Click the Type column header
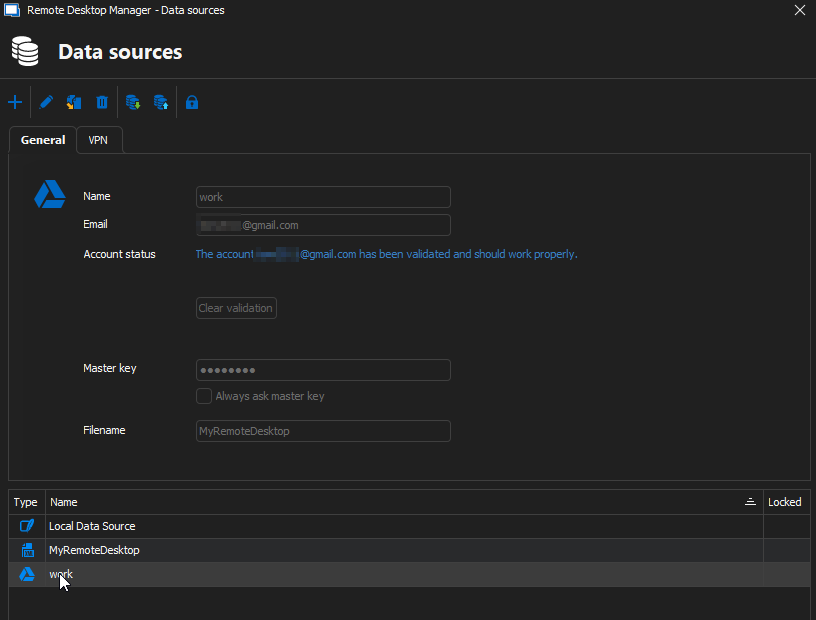816x620 pixels. 26,502
